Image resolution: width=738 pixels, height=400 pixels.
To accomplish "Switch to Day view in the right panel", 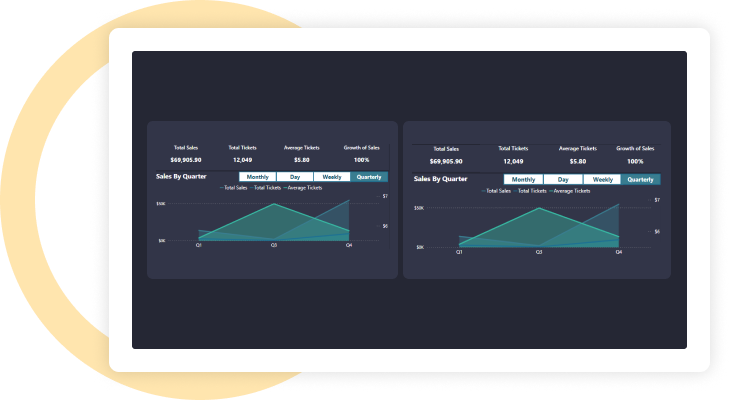I will pyautogui.click(x=562, y=179).
